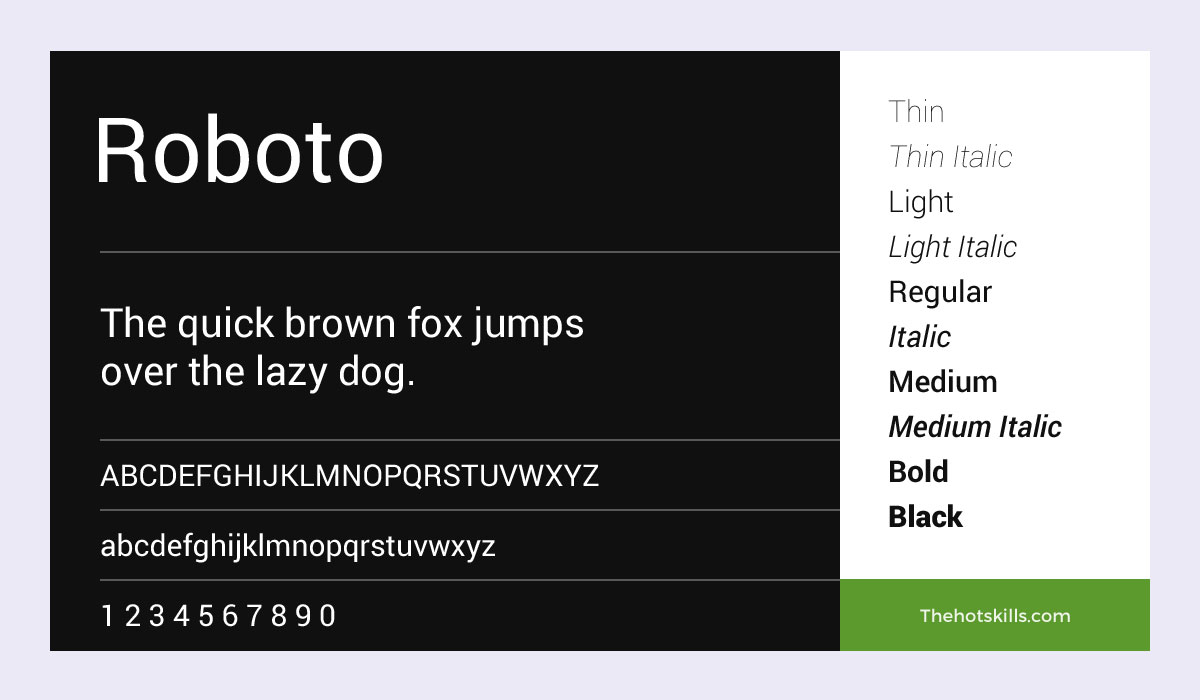Select the Thin font weight sample
The height and width of the screenshot is (700, 1200).
click(916, 112)
